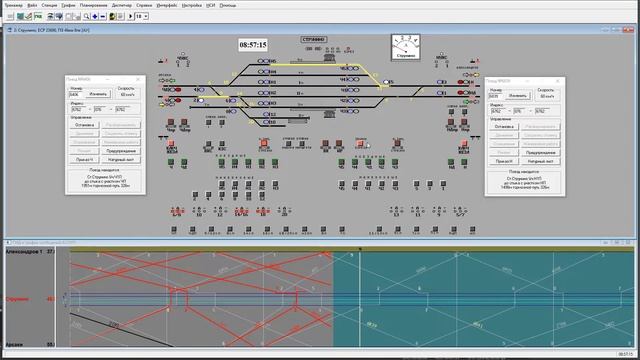
Task: Click Изменить in the left train dialog
Action: (x=98, y=94)
